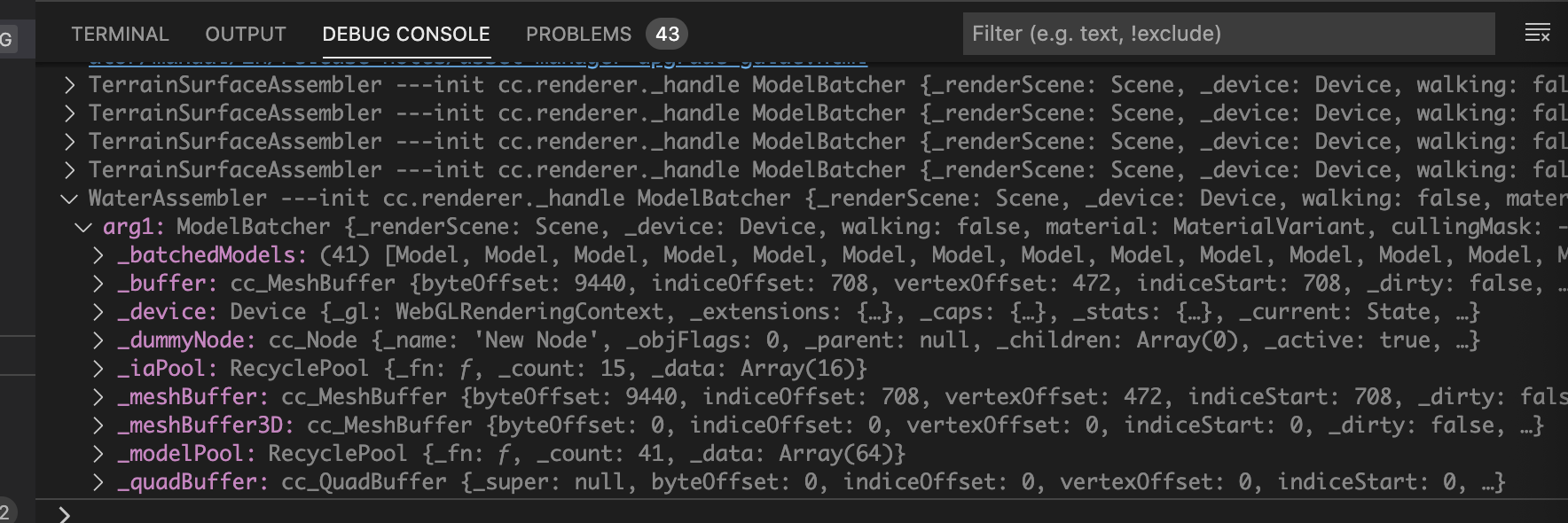1568x523 pixels.
Task: Expand the _dummyNode cc_Node property
Action: [98, 340]
